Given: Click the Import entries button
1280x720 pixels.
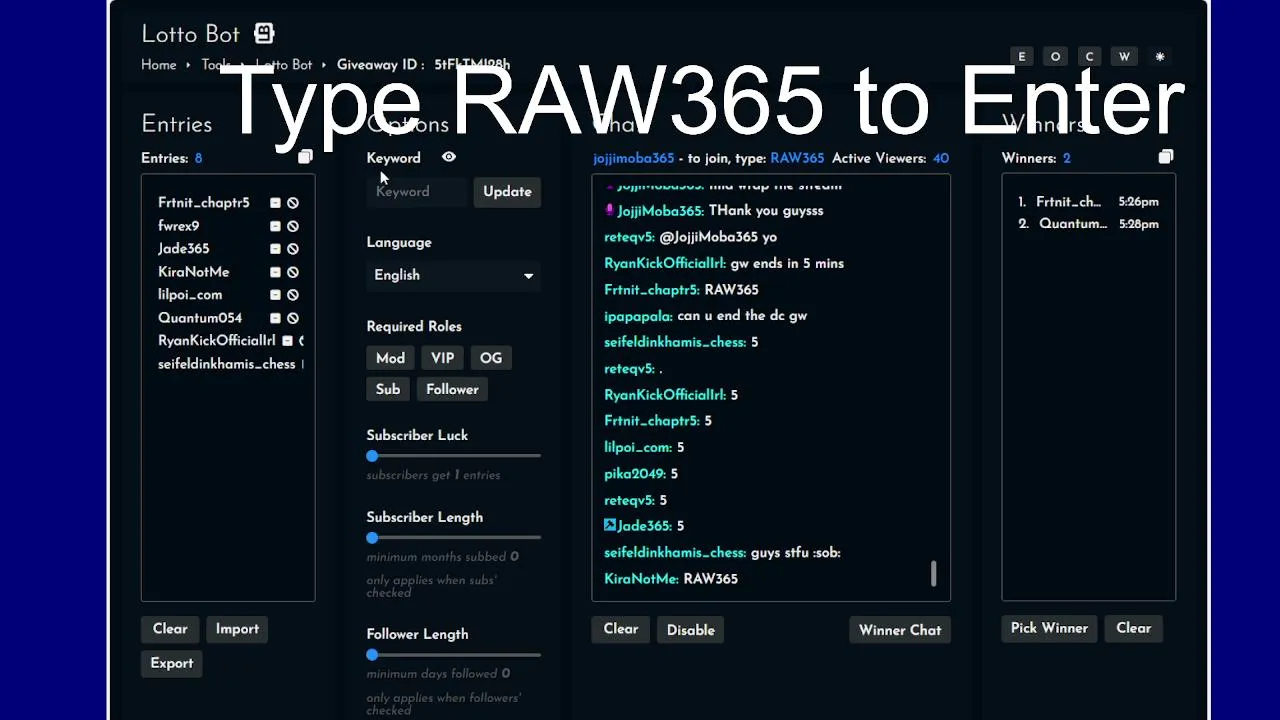Looking at the screenshot, I should 237,629.
